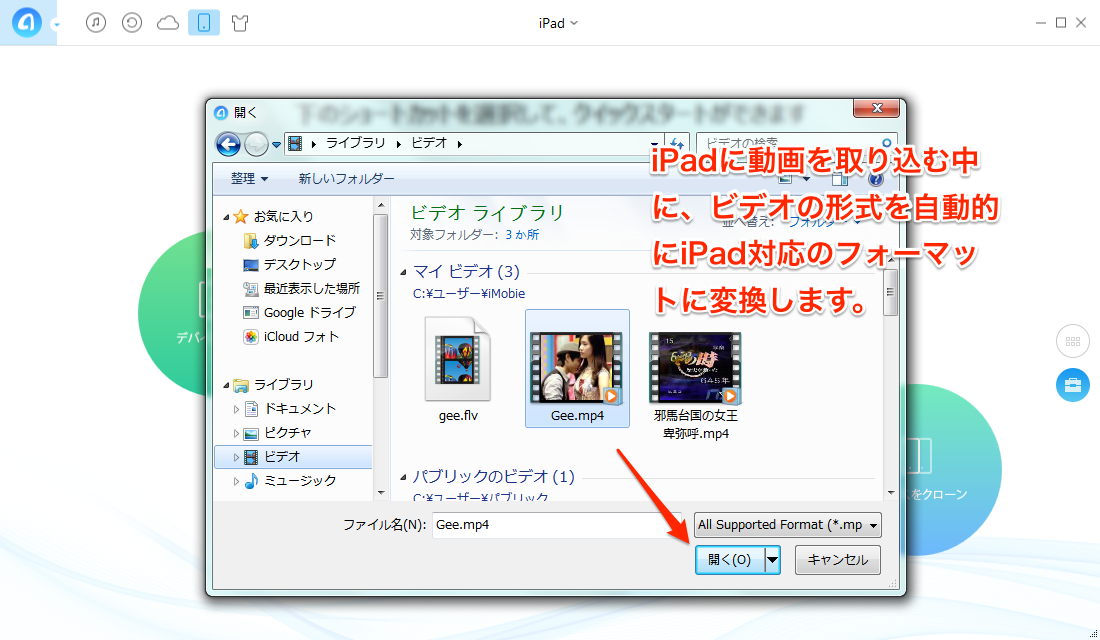Expand the ドキュメント library node
Image resolution: width=1100 pixels, height=640 pixels.
[236, 409]
